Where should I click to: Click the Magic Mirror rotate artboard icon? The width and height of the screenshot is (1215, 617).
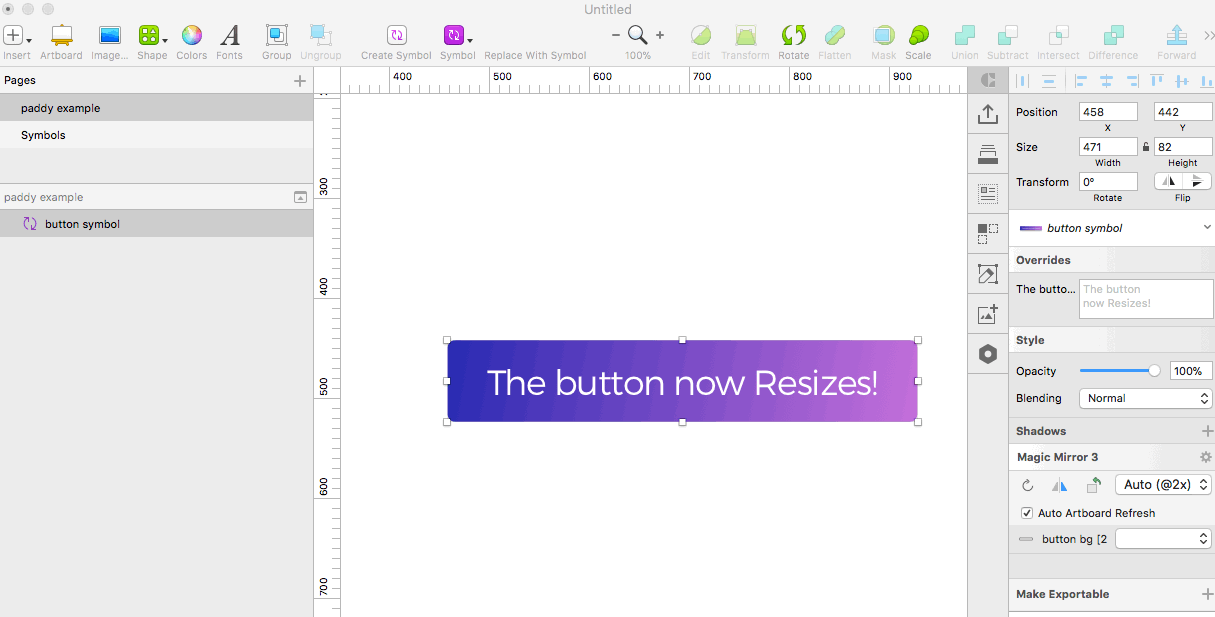point(1094,485)
